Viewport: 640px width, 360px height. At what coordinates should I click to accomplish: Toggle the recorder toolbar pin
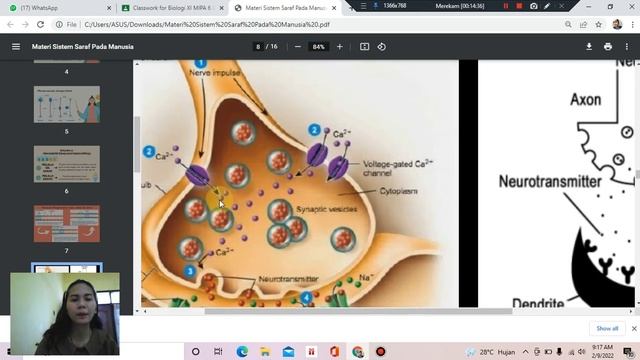[375, 6]
